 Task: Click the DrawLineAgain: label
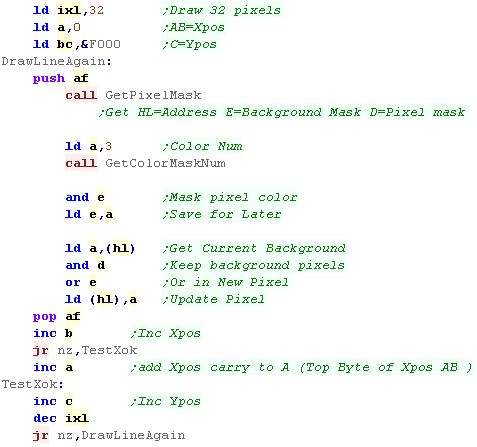56,62
